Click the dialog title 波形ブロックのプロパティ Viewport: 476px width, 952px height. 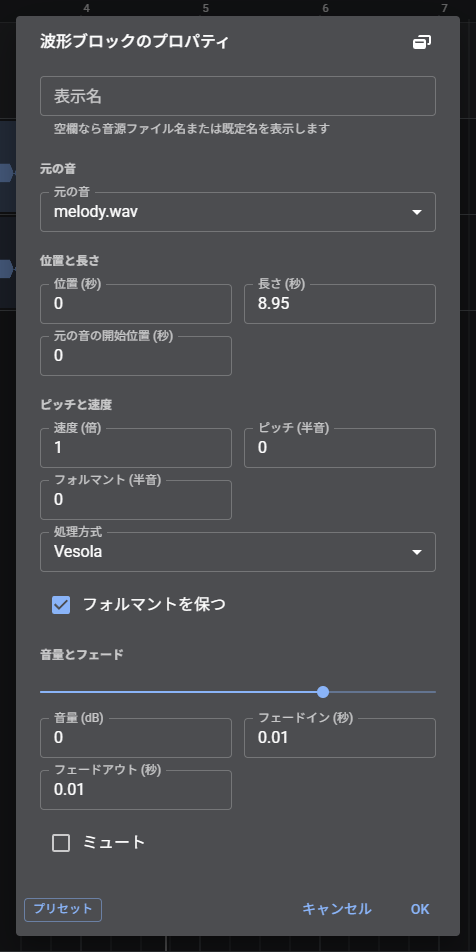pos(134,42)
